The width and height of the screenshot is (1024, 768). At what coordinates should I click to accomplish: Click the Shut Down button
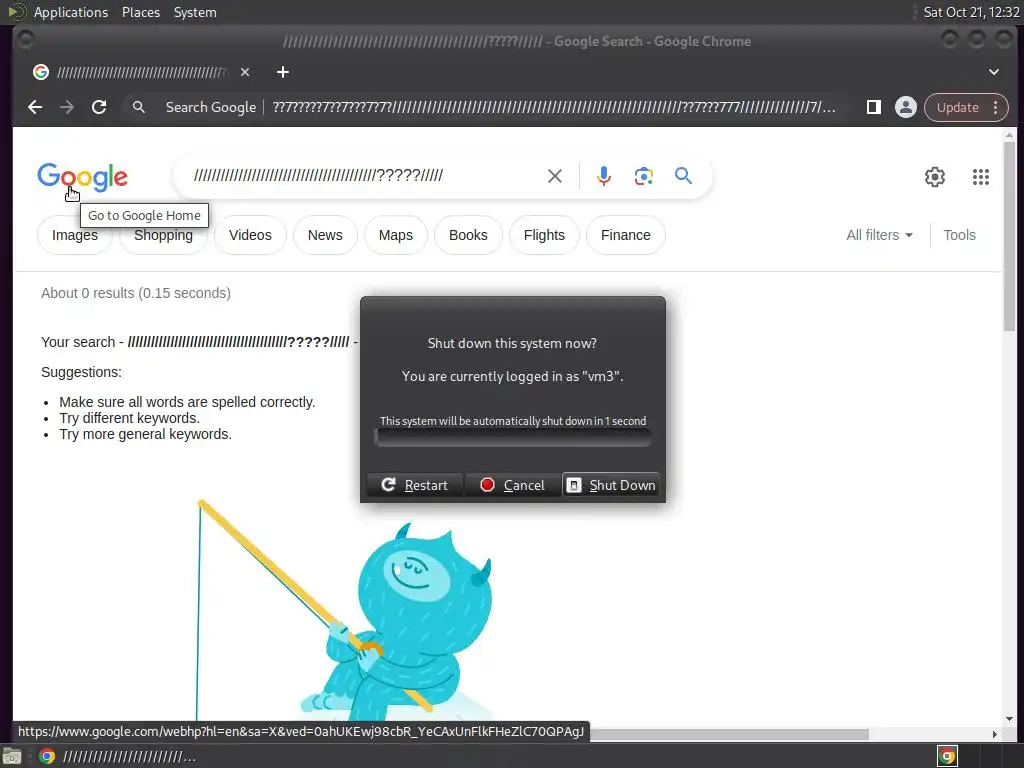611,485
